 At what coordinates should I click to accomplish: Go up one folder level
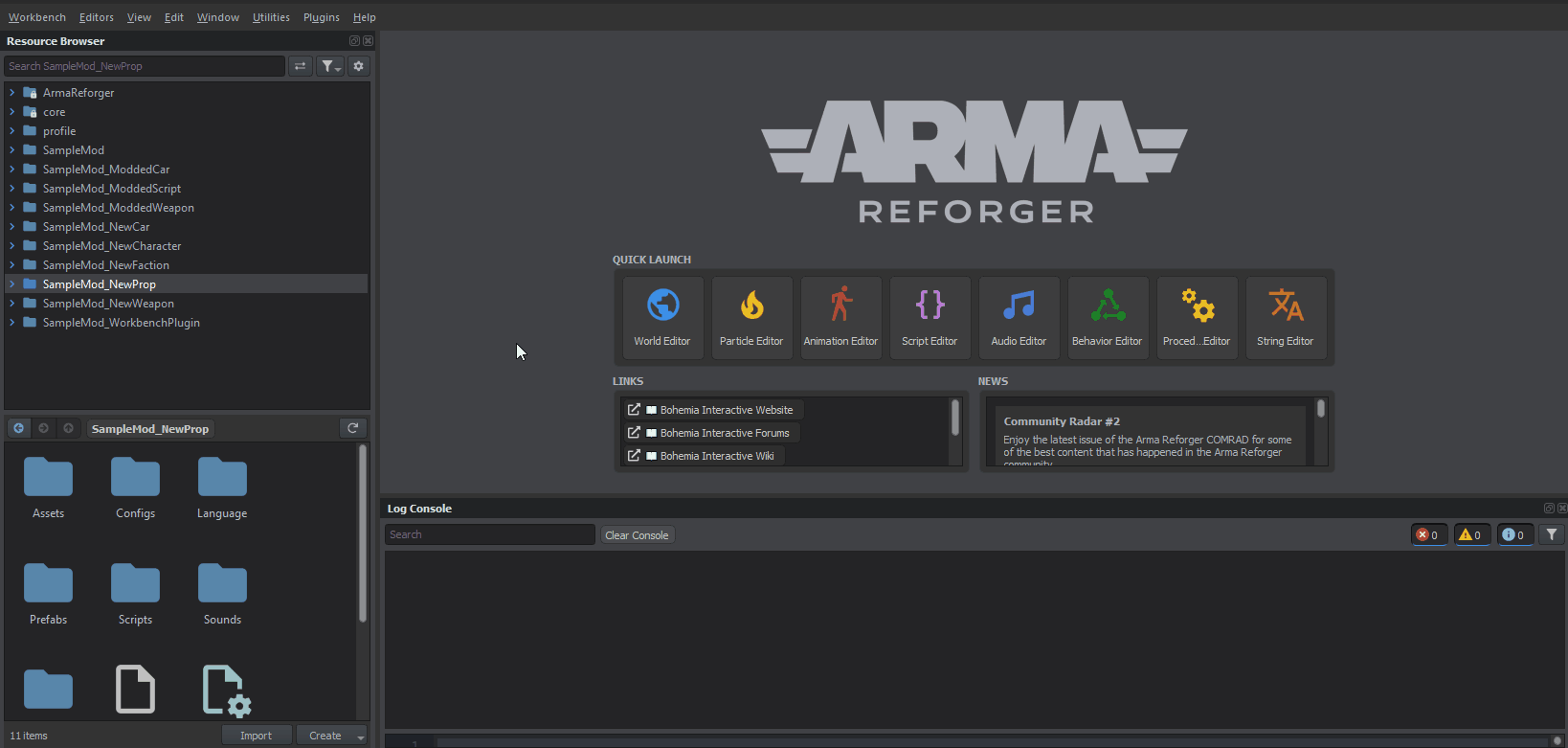[68, 428]
